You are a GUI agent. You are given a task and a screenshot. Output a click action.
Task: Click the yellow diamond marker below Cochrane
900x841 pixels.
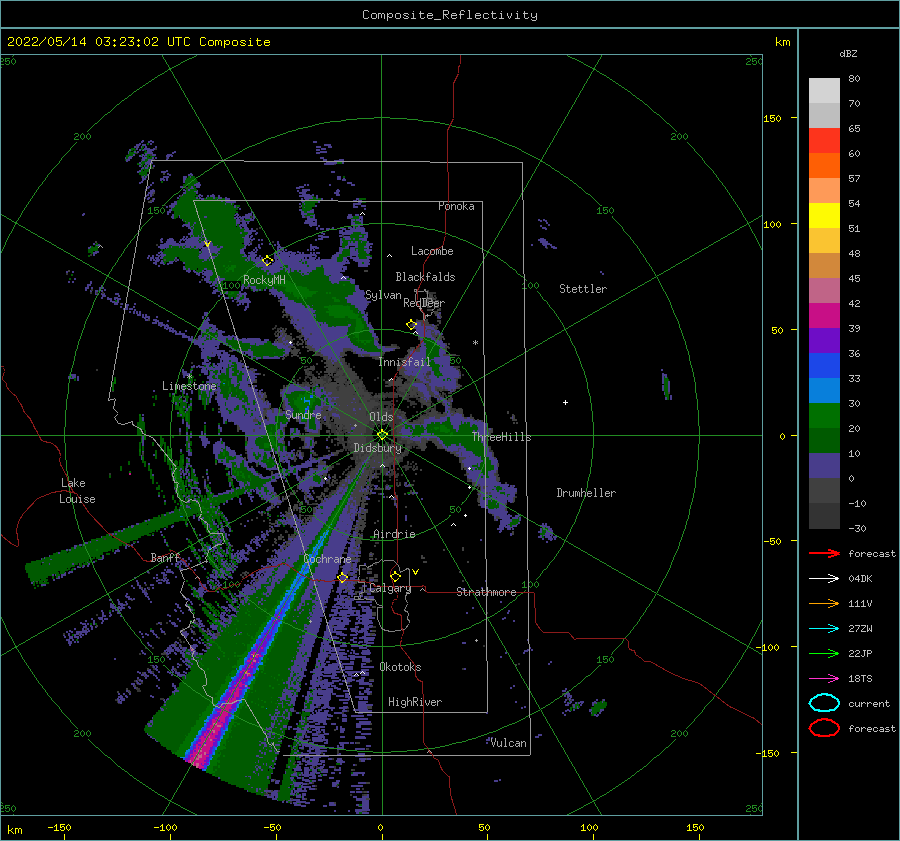[343, 577]
